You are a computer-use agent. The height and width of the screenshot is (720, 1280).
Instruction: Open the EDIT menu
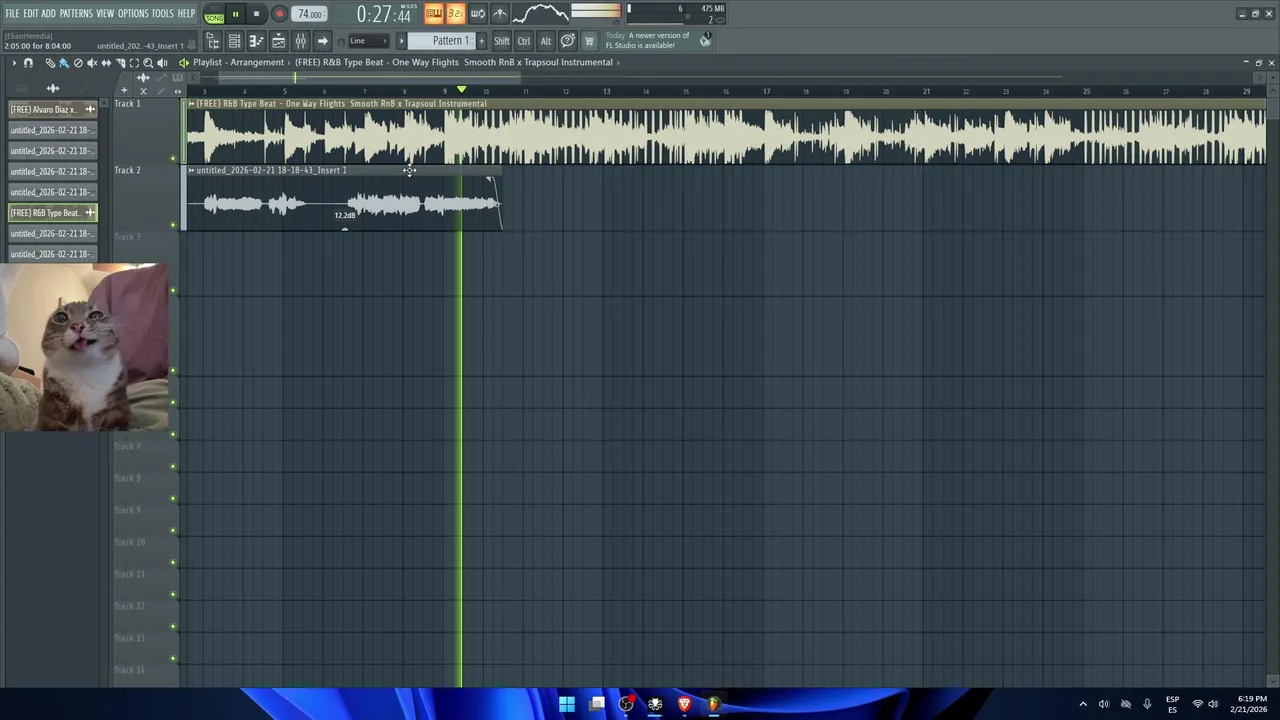[x=31, y=14]
